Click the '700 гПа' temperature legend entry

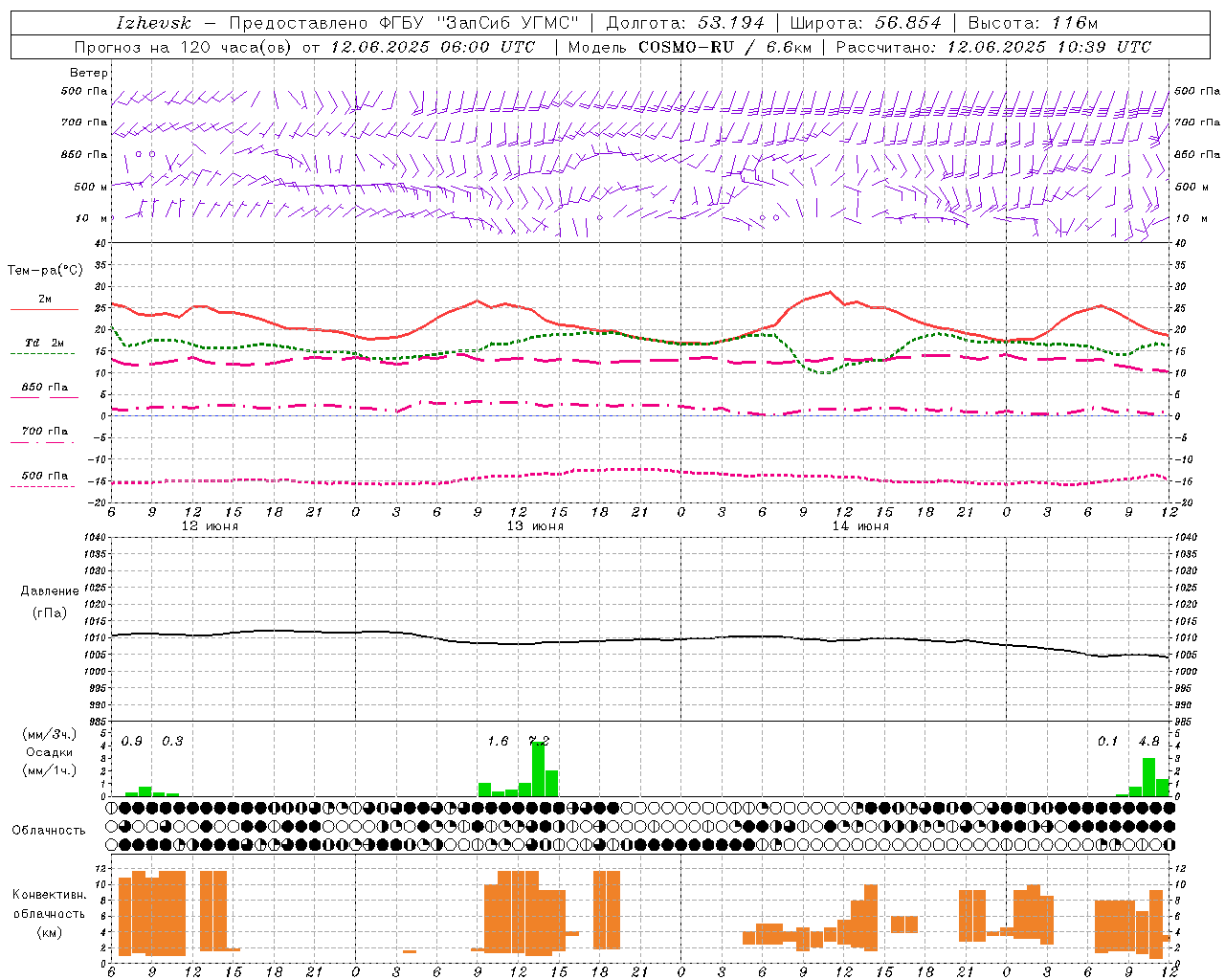click(45, 432)
